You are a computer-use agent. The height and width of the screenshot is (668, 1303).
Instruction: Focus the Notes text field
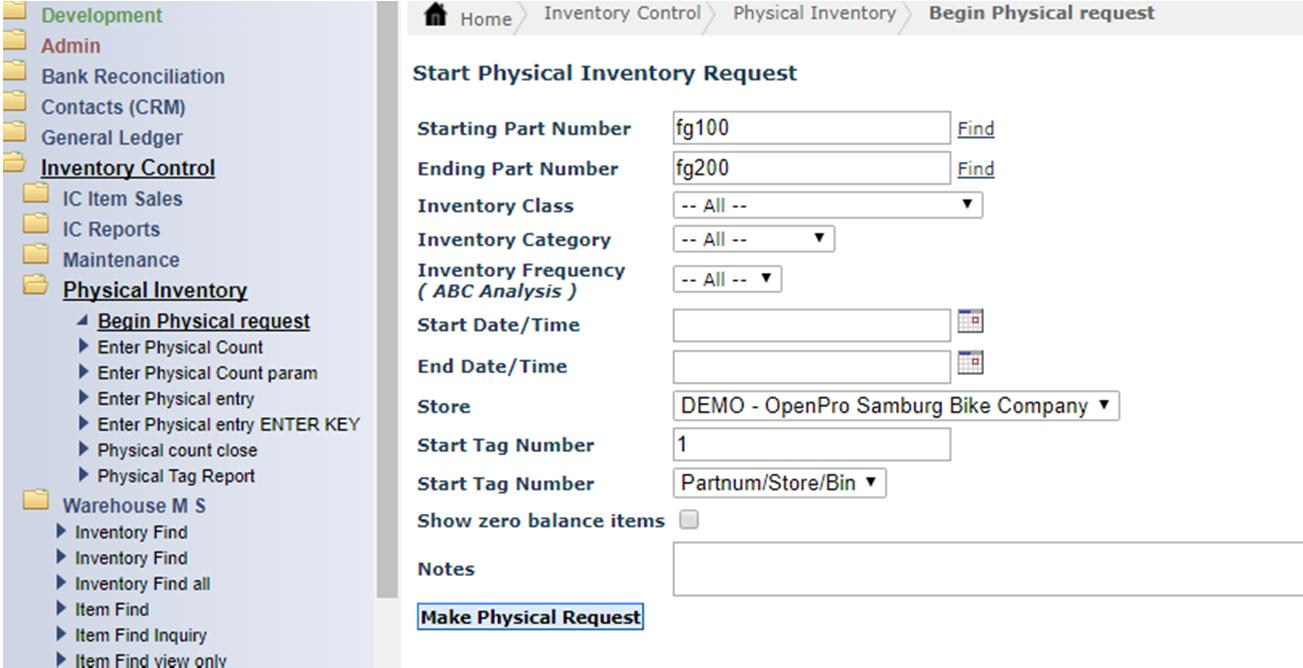pyautogui.click(x=987, y=569)
